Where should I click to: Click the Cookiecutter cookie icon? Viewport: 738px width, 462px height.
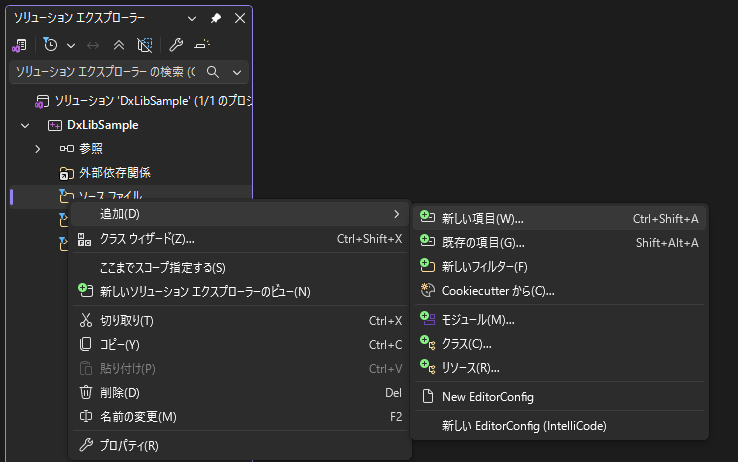coord(427,290)
